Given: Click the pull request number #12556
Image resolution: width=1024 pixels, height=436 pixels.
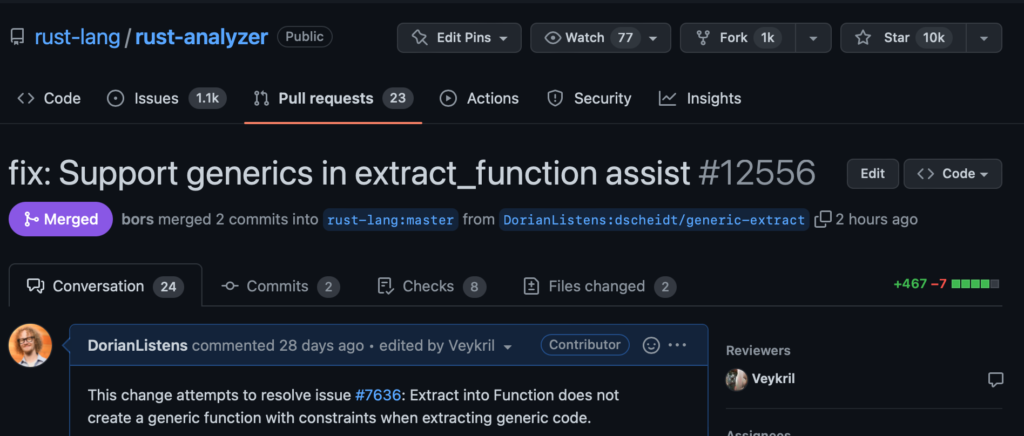Looking at the screenshot, I should click(x=756, y=174).
